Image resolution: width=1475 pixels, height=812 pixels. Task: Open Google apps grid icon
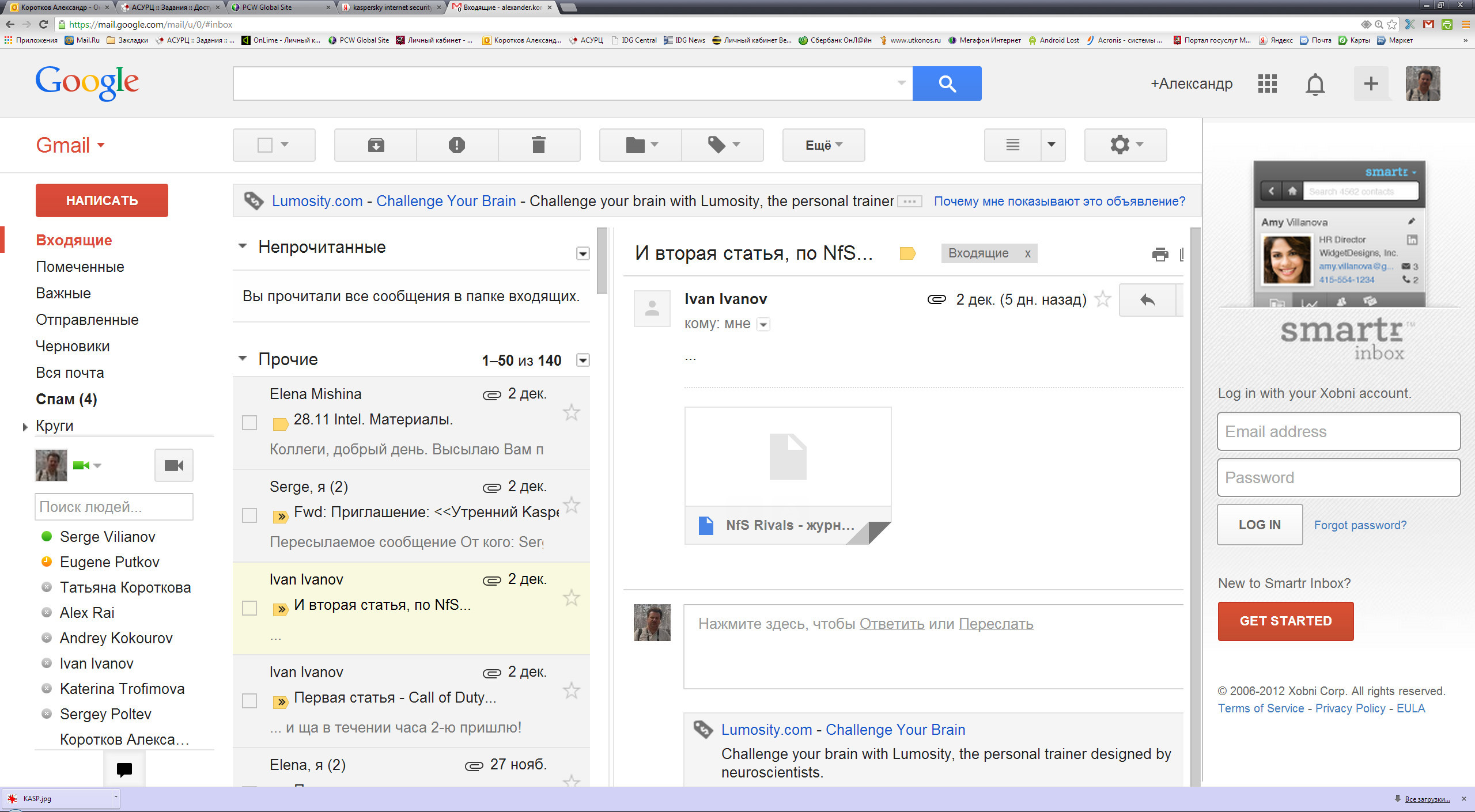click(1267, 84)
